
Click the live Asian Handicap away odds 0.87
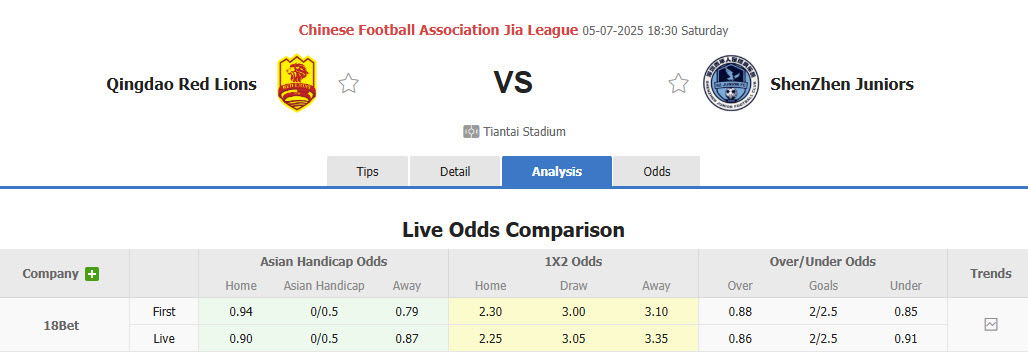click(x=406, y=339)
